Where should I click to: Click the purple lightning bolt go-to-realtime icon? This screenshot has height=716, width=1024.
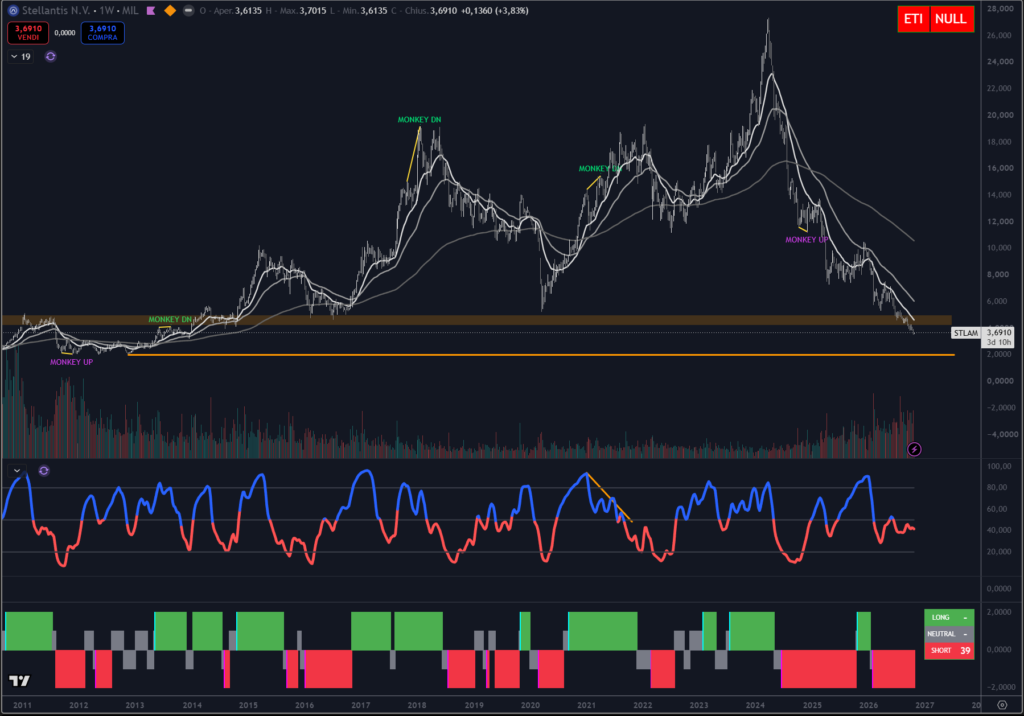point(914,449)
